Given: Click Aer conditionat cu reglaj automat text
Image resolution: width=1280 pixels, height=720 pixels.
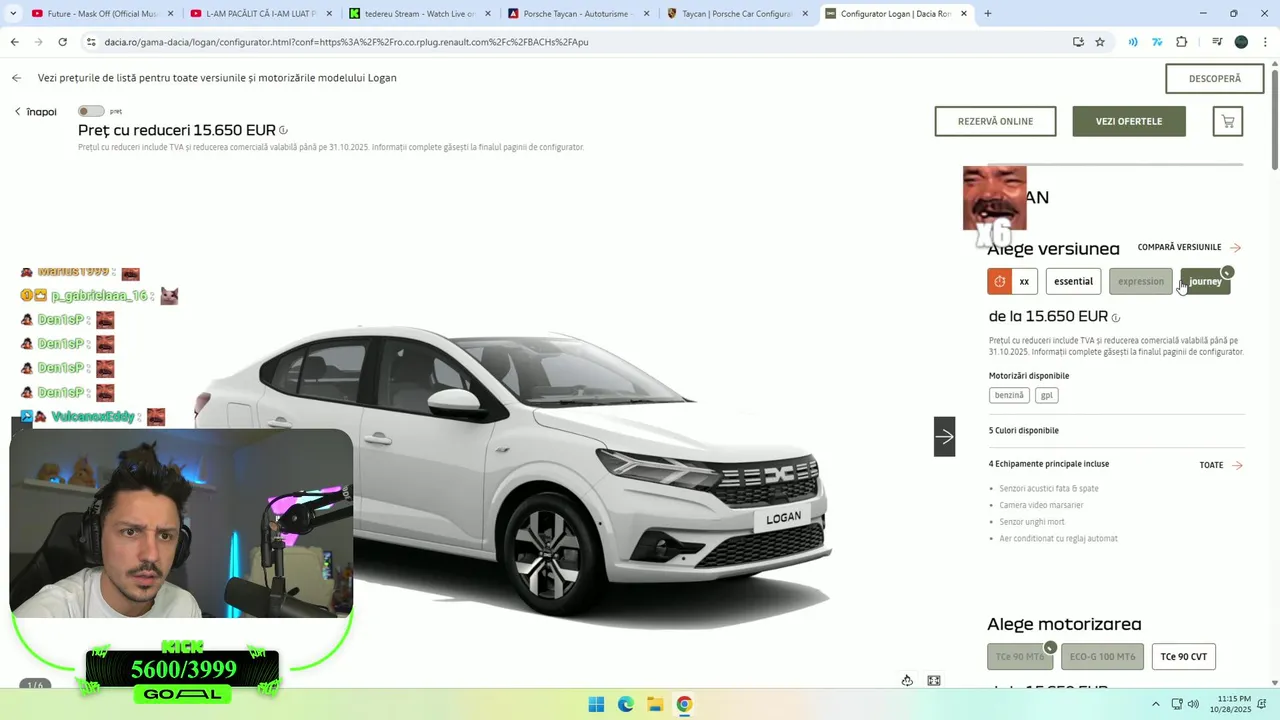Looking at the screenshot, I should coord(1058,539).
